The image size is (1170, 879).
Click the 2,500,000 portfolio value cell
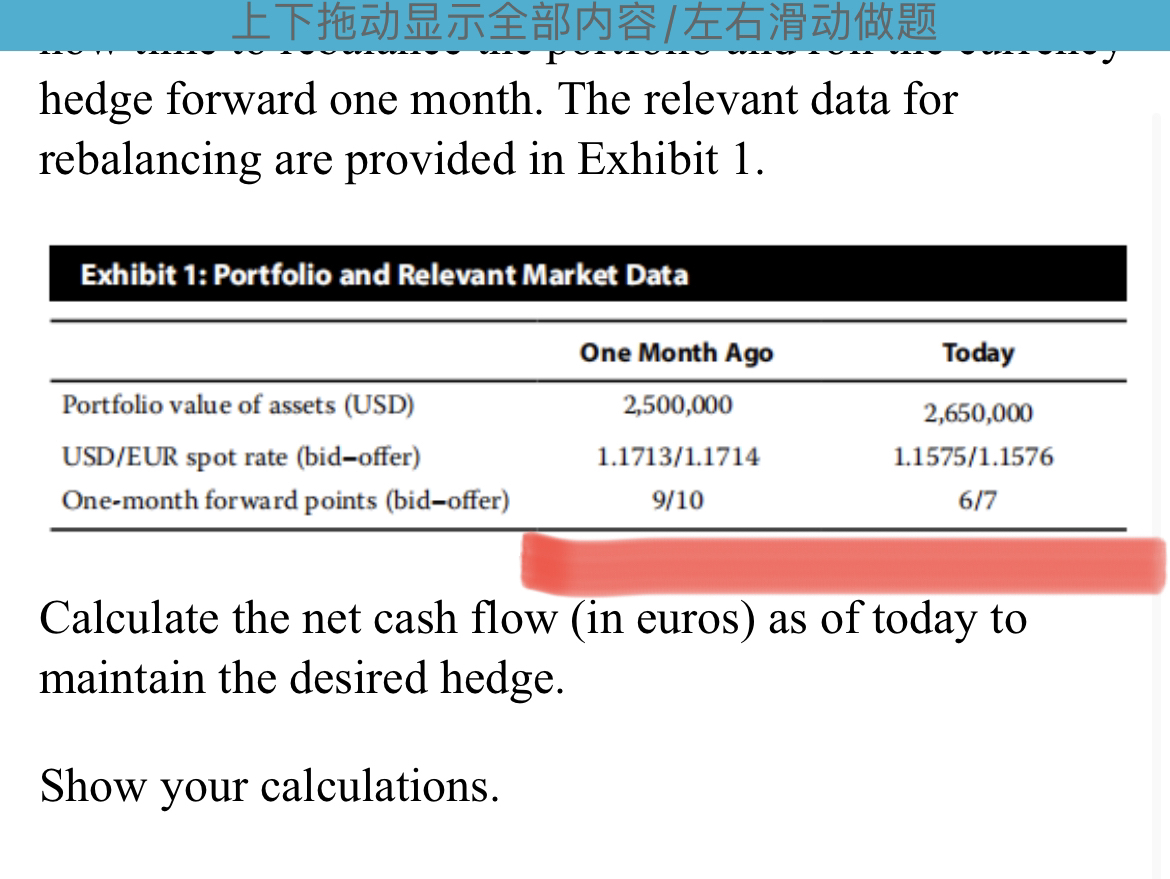(x=678, y=404)
